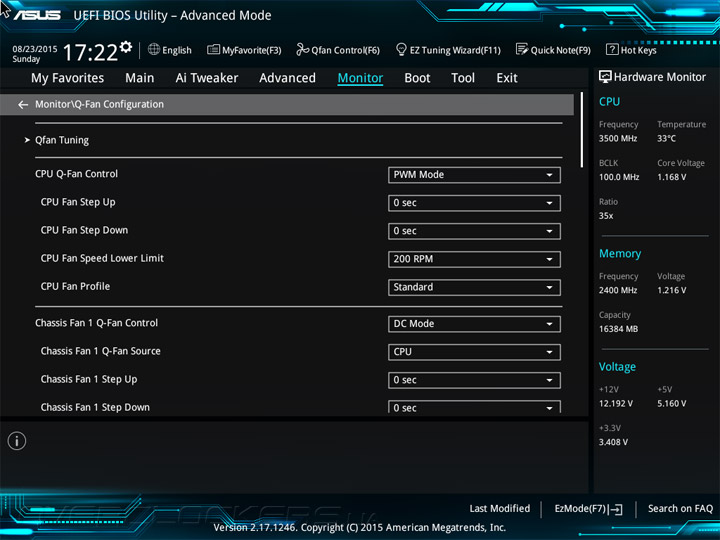
Task: Click the CPU Fan Profile label
Action: [x=75, y=287]
